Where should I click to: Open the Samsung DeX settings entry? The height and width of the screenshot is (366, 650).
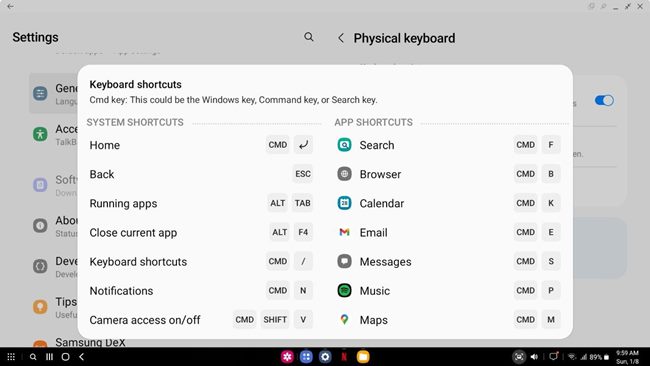90,342
